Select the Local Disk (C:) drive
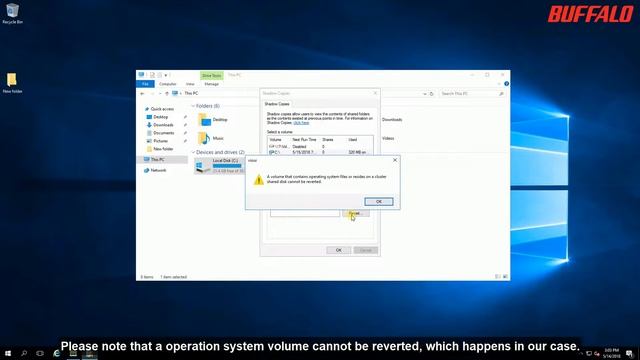Screen dimensions: 640x360 pyautogui.click(x=220, y=166)
